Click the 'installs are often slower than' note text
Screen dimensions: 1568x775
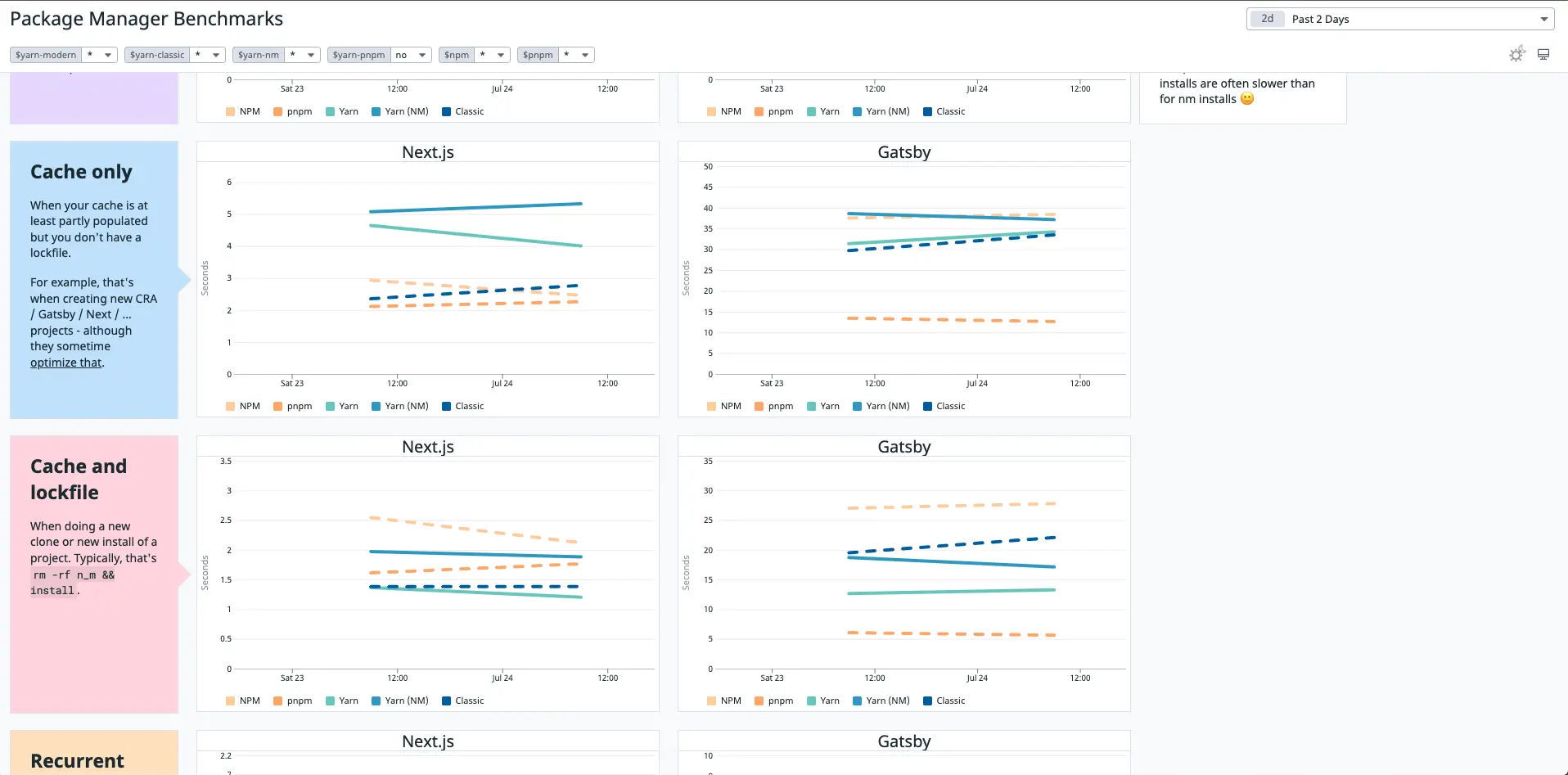[x=1237, y=83]
